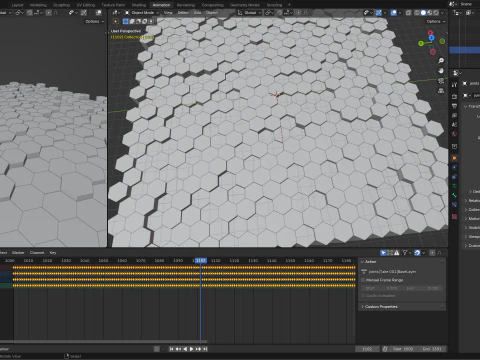The width and height of the screenshot is (480, 360).
Task: Open the Channel menu in dope sheet
Action: (37, 253)
